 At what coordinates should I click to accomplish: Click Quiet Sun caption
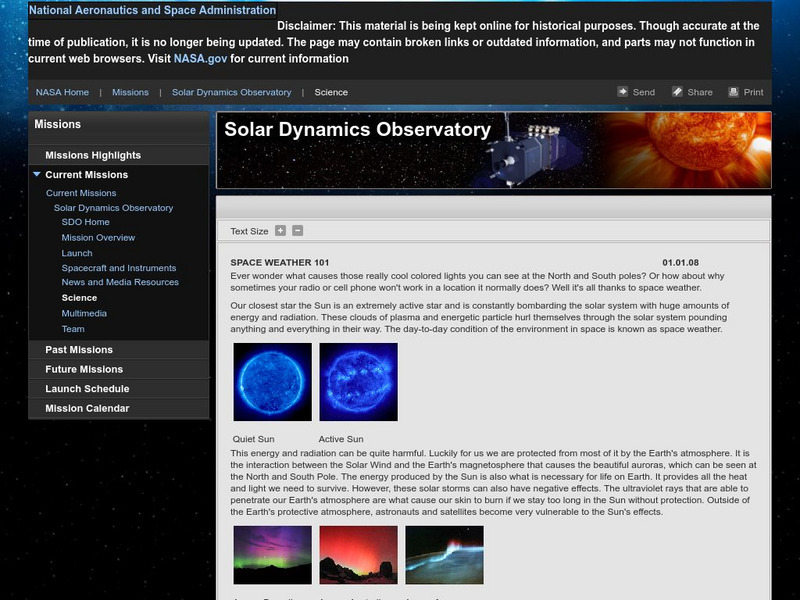[x=254, y=439]
